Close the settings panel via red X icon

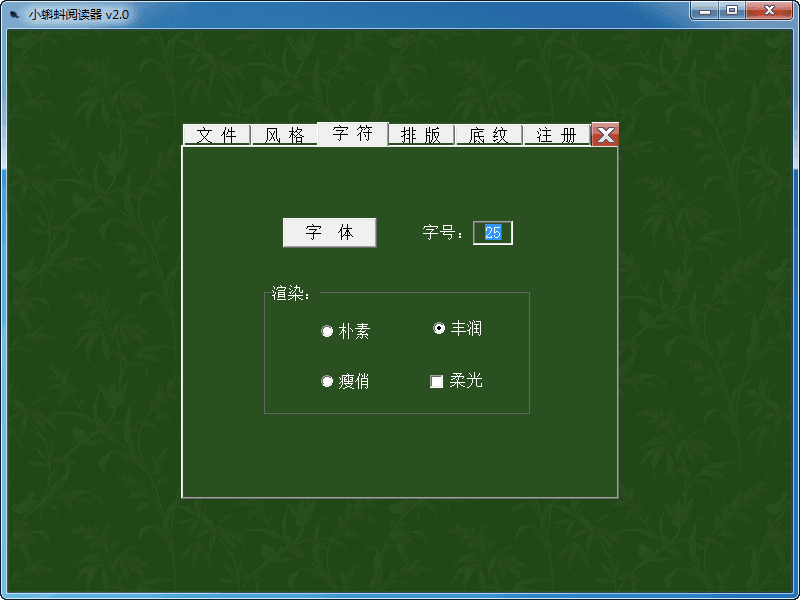(x=605, y=133)
